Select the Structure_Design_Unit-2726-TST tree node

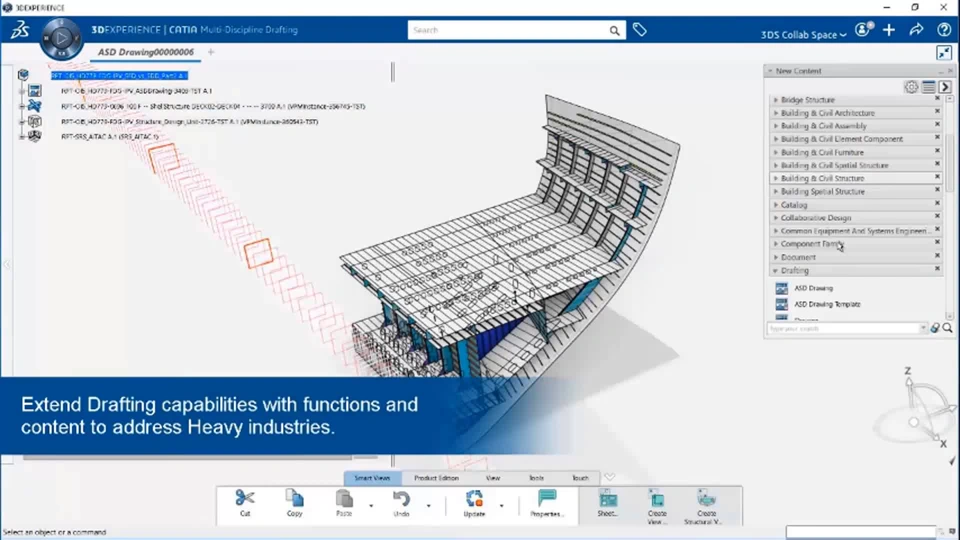[190, 121]
